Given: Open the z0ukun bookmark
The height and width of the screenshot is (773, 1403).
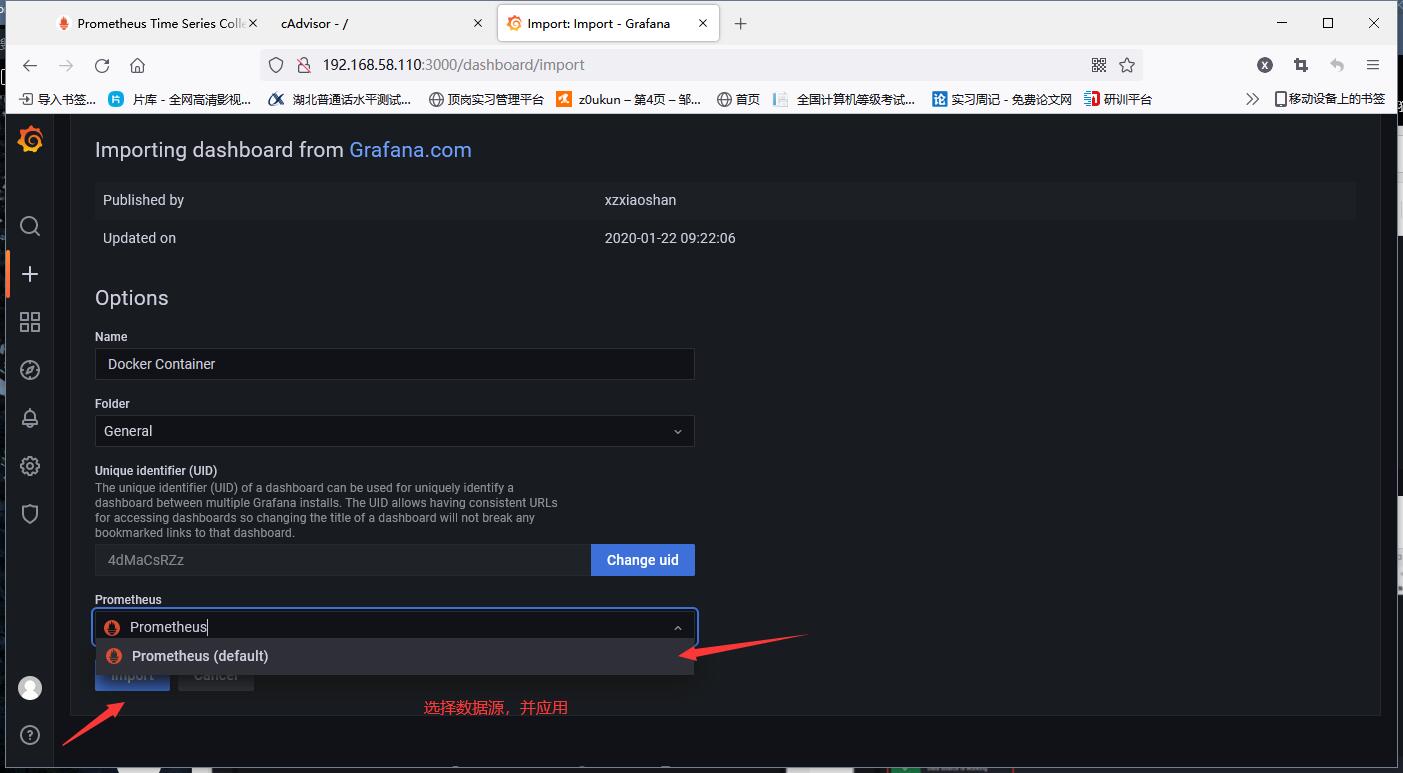Looking at the screenshot, I should click(x=629, y=99).
